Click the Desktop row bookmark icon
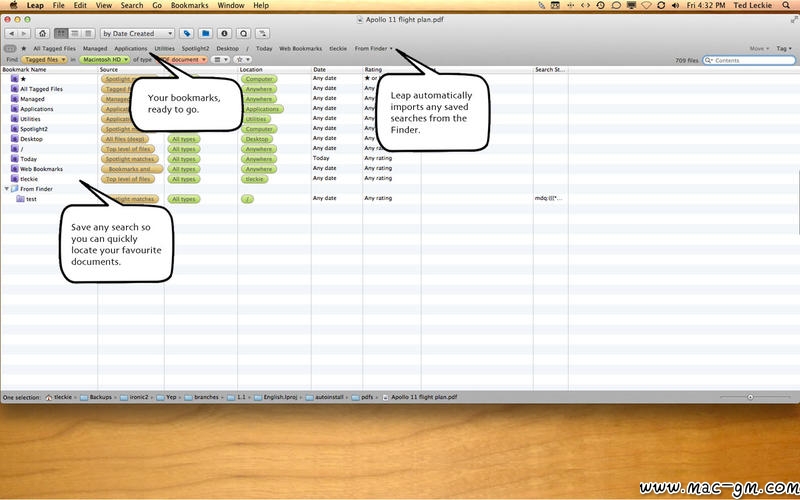800x500 pixels. click(x=14, y=139)
